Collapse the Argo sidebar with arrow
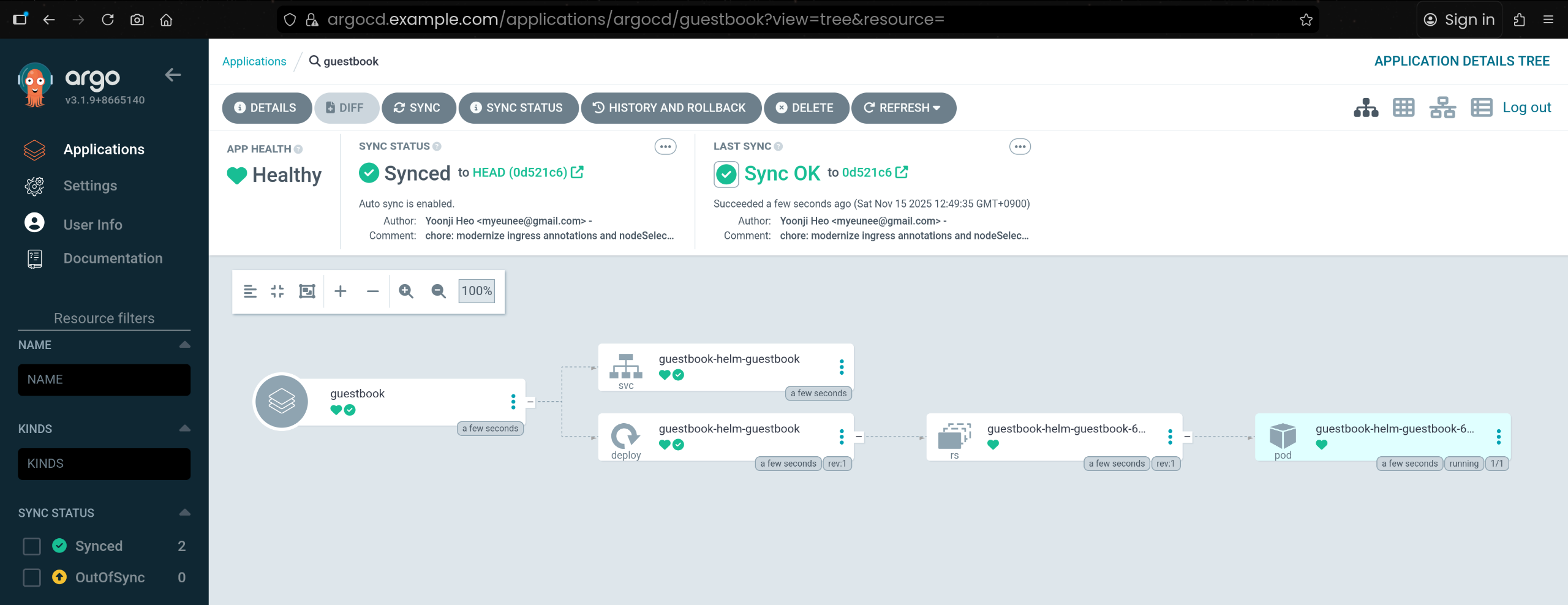The image size is (1568, 605). [x=173, y=75]
